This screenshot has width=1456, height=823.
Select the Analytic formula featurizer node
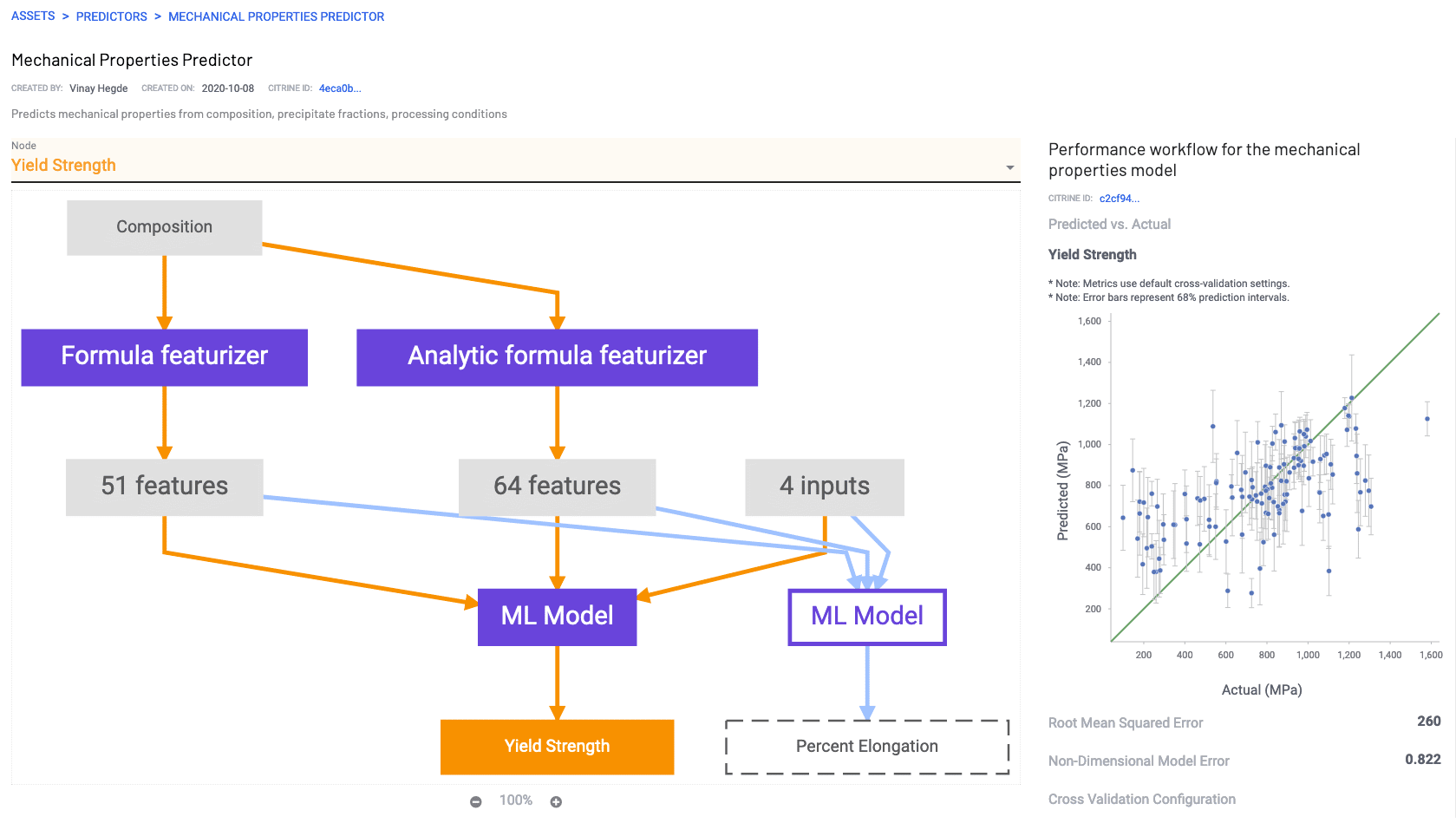557,356
